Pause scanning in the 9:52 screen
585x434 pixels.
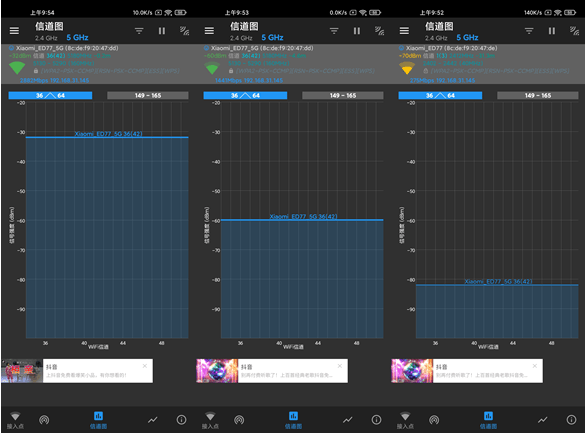(x=552, y=31)
